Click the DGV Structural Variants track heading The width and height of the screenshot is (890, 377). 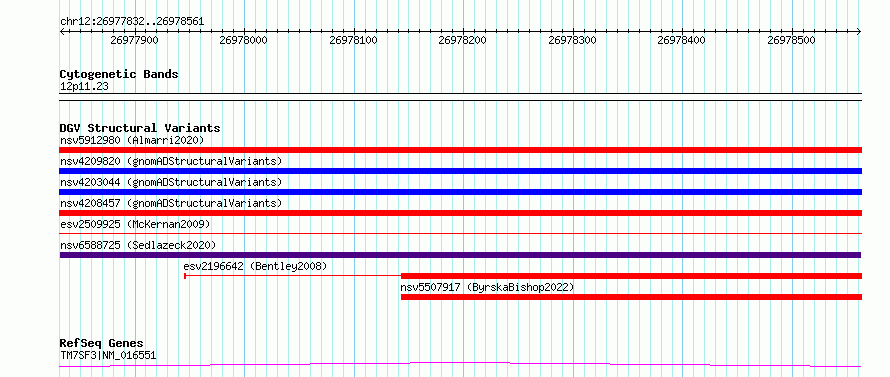[x=140, y=128]
